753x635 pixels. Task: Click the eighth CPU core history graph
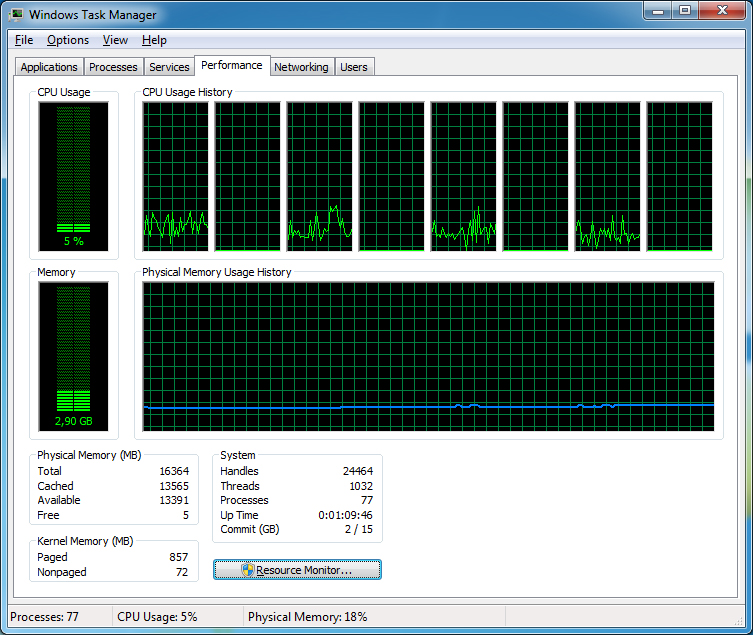[680, 176]
